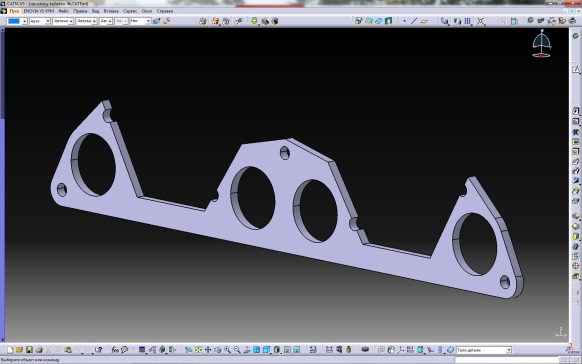
Task: Open the line thickness dropdown
Action: (x=71, y=22)
